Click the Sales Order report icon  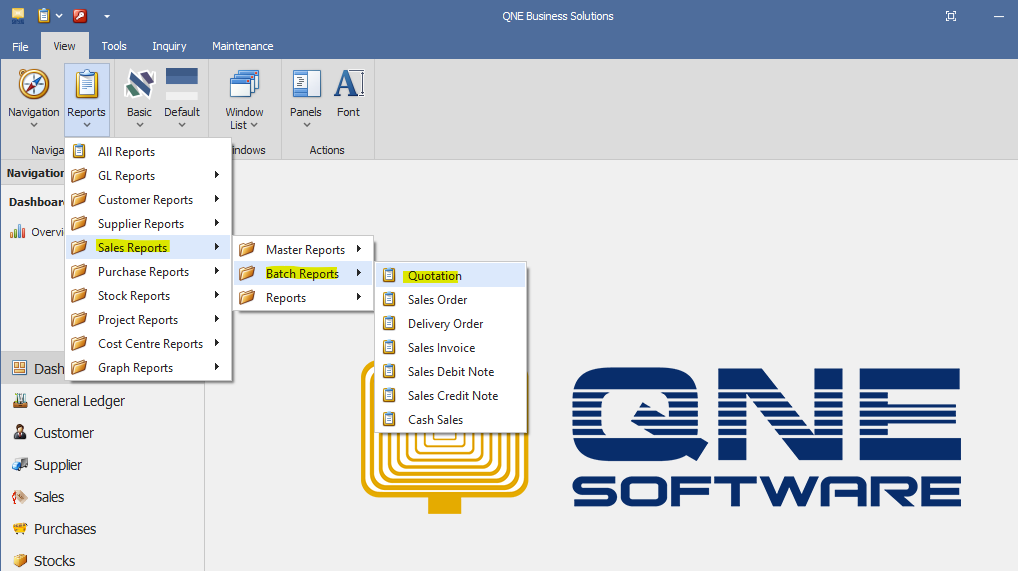coord(389,299)
